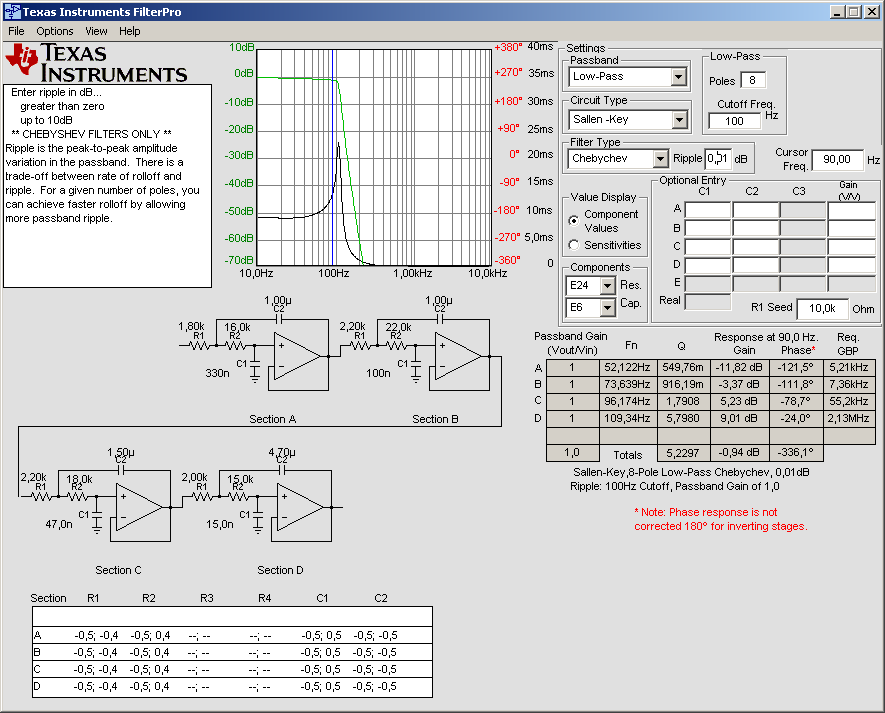Click the 22,0k R2 resistor in Section B
This screenshot has width=885, height=713.
point(396,345)
